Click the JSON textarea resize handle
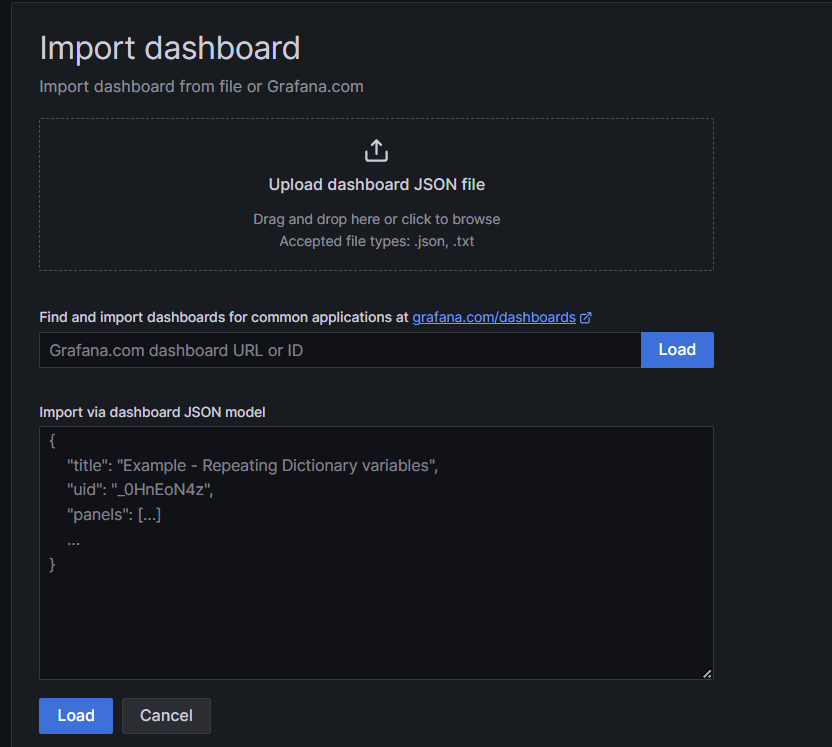Screen dimensions: 832x747 pos(707,674)
